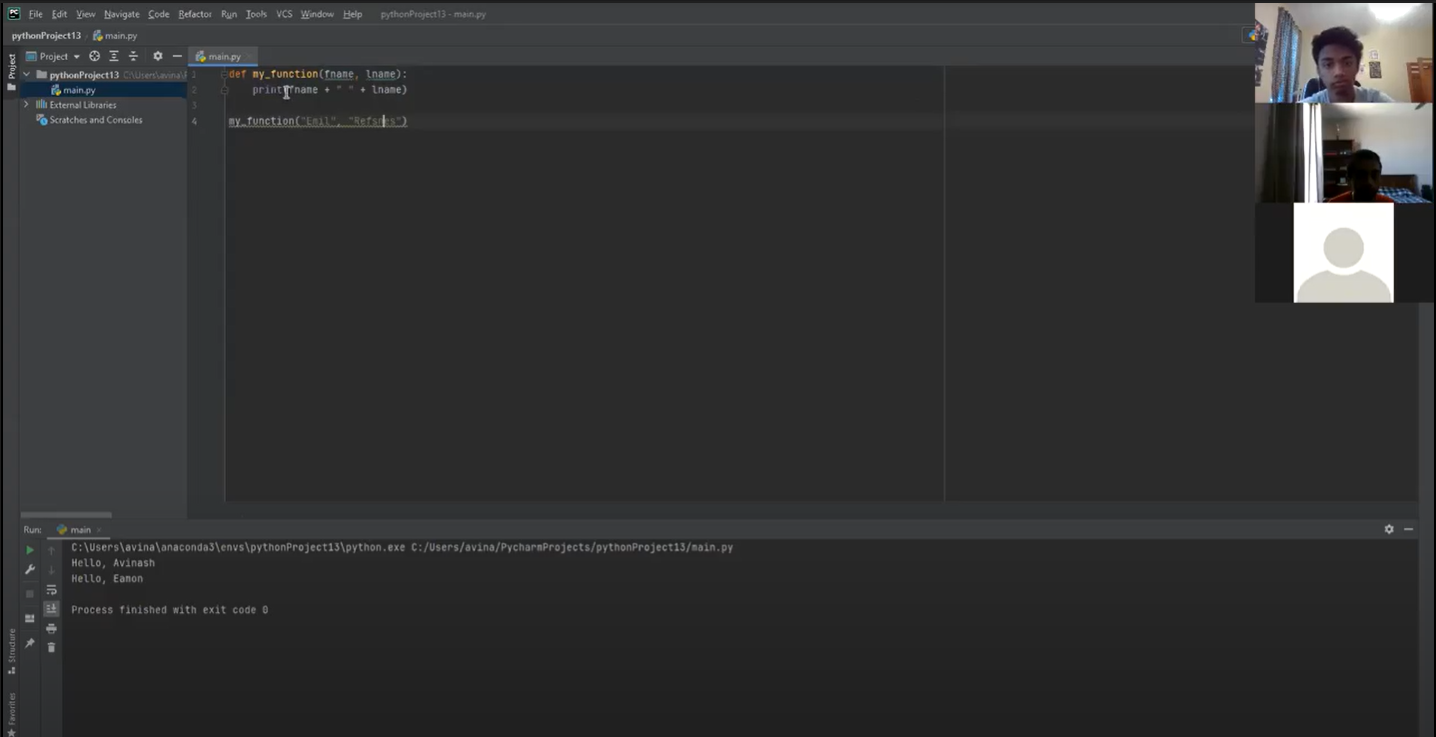
Task: Open the Refactor menu
Action: click(194, 14)
